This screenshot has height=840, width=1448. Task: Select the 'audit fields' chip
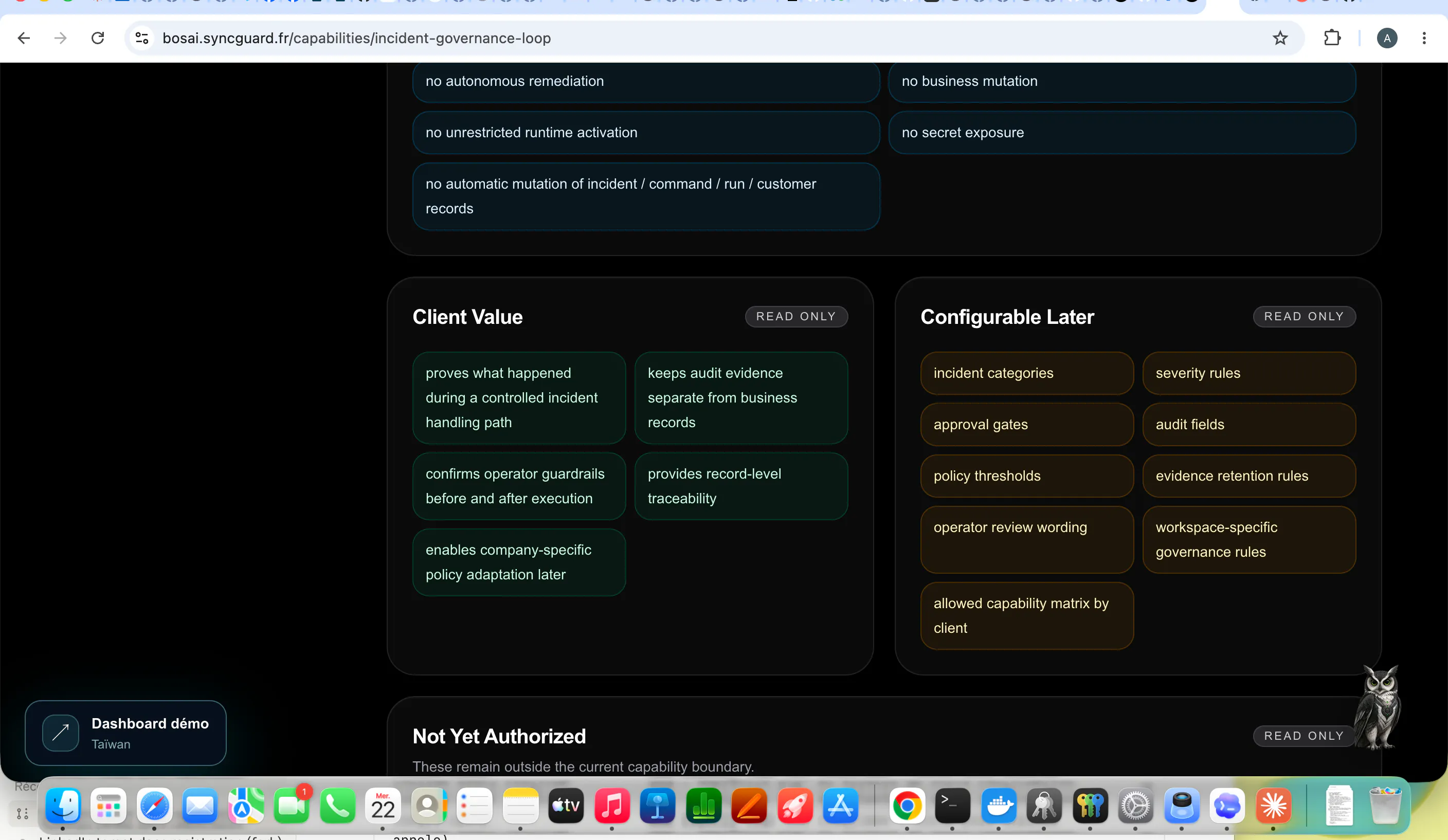(x=1248, y=425)
